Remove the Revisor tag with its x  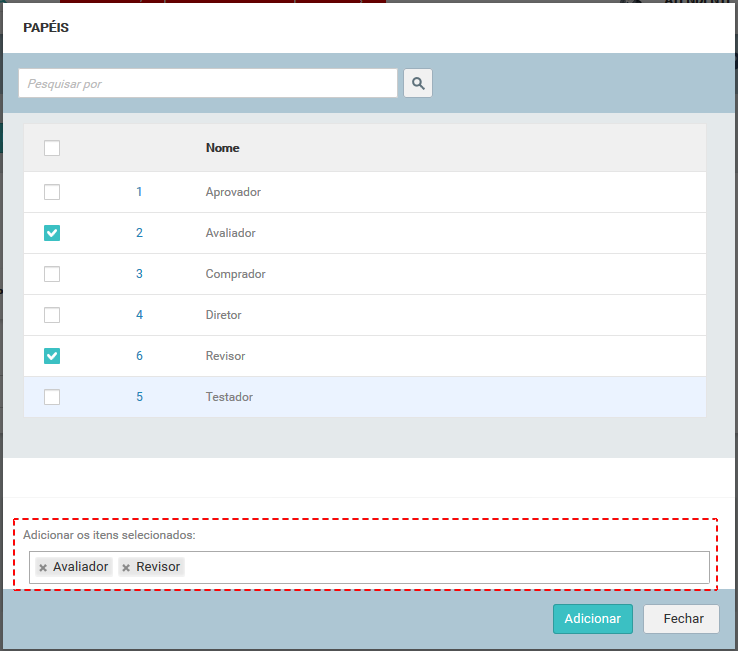126,568
